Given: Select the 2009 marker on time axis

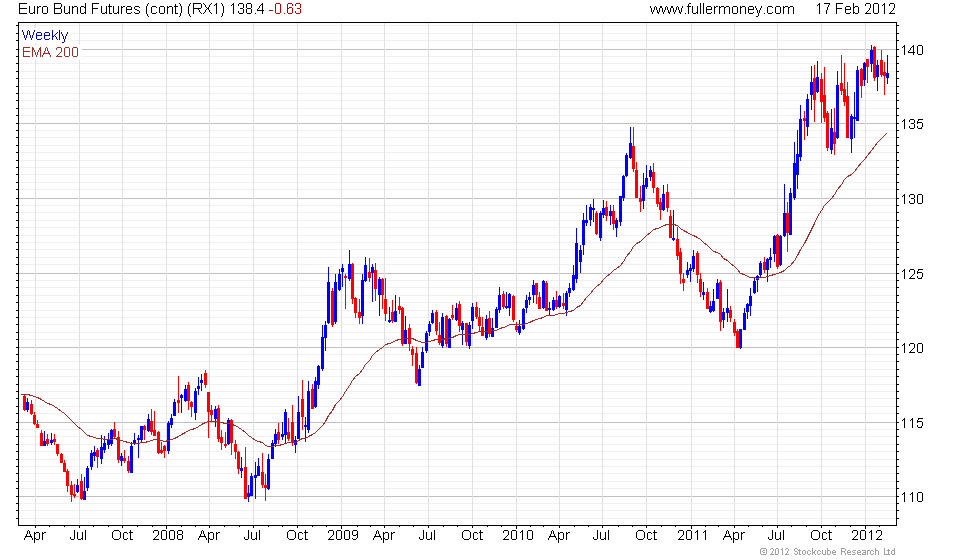Looking at the screenshot, I should pyautogui.click(x=342, y=535).
